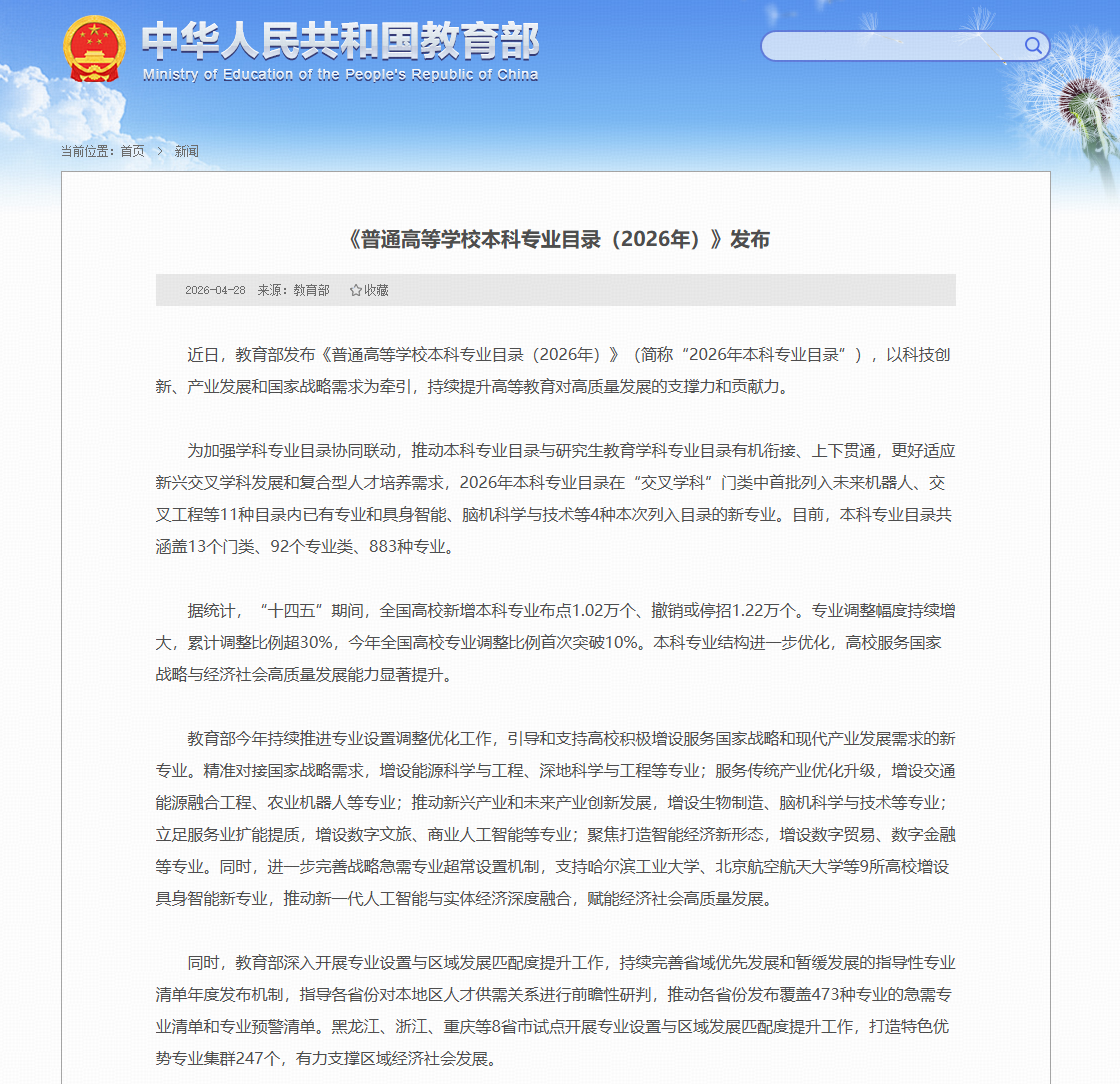Click the search magnifier icon

pyautogui.click(x=1032, y=46)
